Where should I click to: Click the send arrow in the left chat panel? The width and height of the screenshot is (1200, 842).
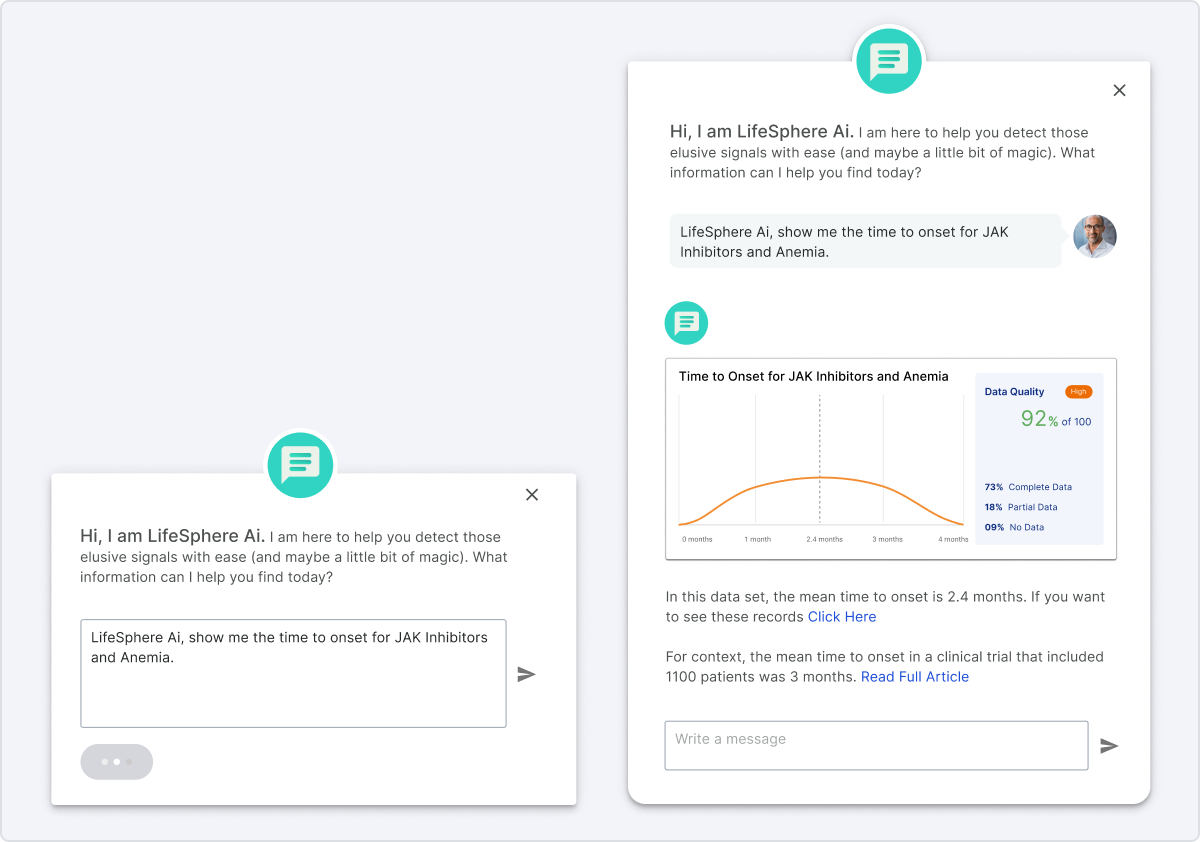click(x=526, y=675)
